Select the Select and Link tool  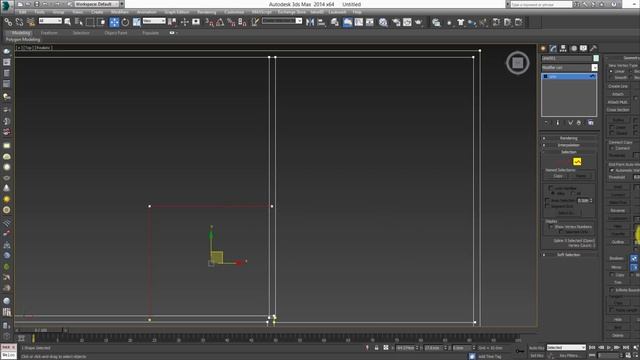8,22
